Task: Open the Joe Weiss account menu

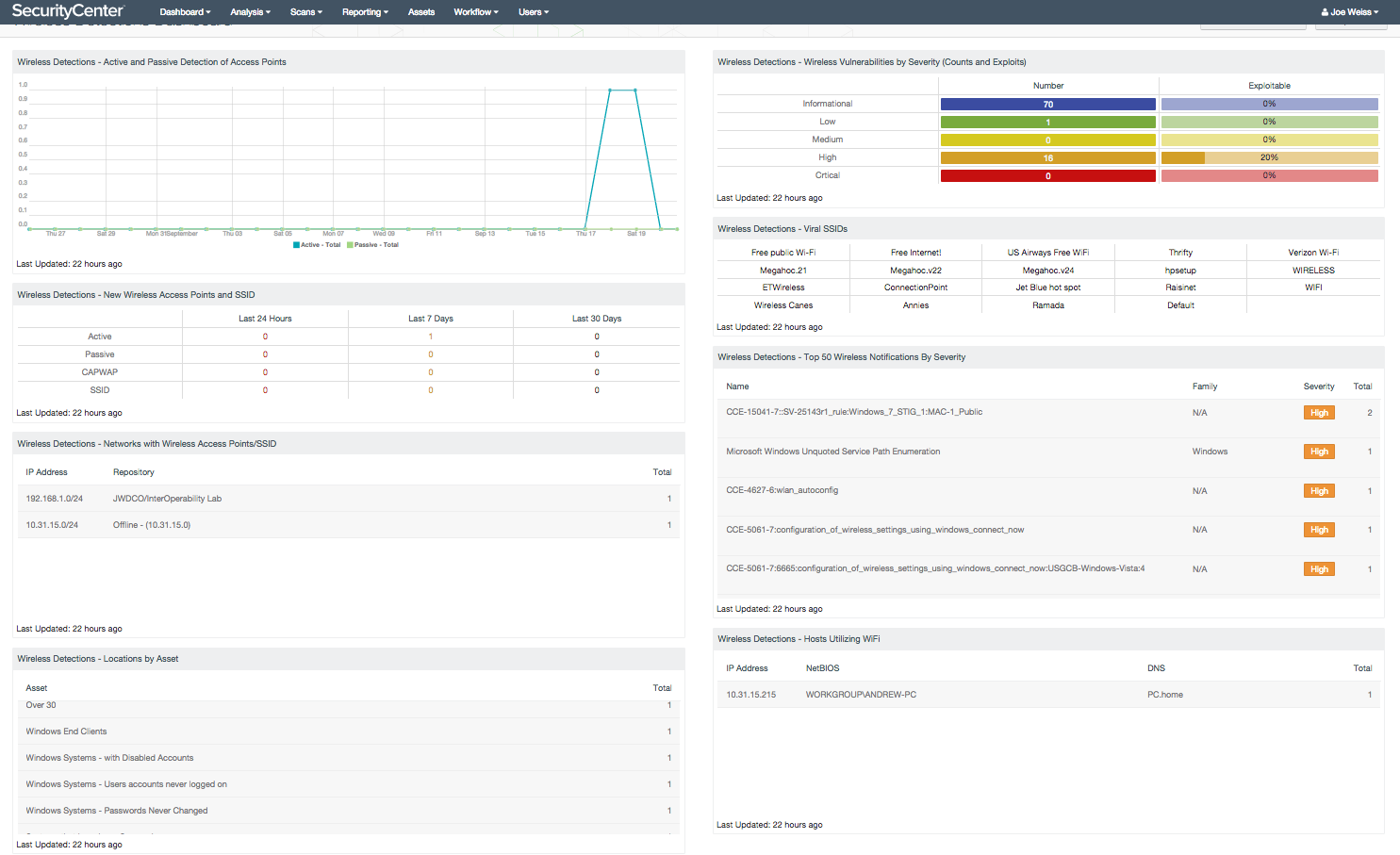Action: (x=1350, y=12)
